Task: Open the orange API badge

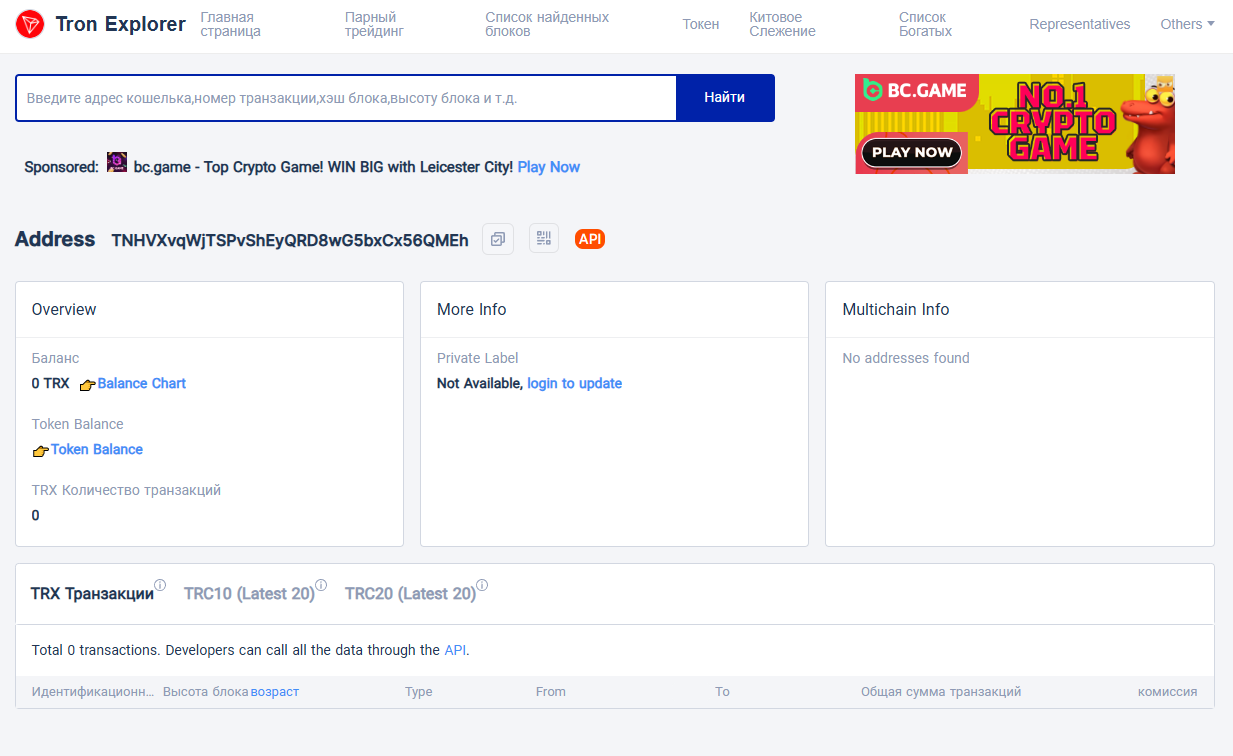Action: [589, 239]
